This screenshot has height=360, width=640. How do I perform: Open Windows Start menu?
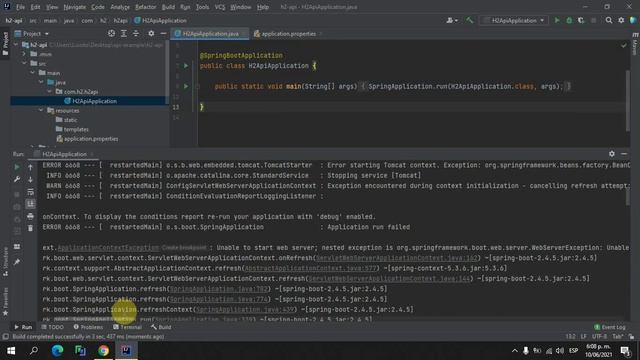(x=11, y=351)
